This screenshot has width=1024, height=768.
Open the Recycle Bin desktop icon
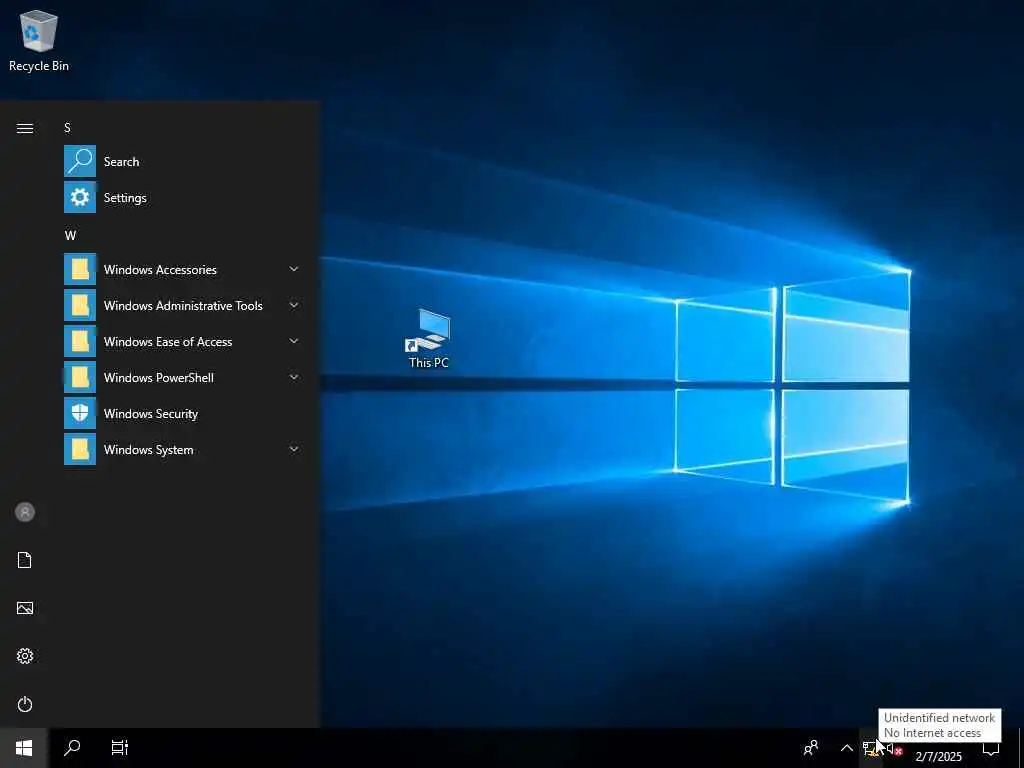(39, 40)
